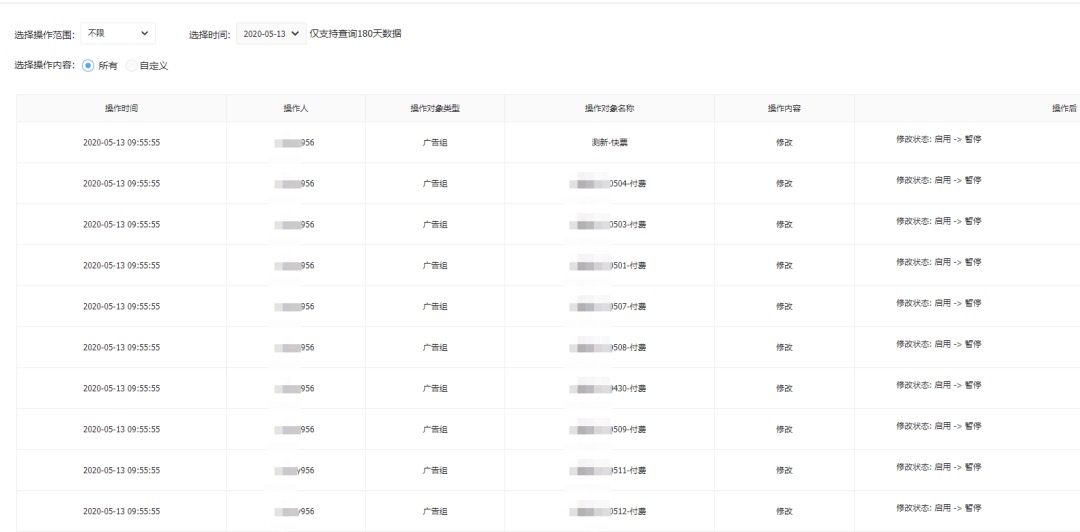
Task: Open the 选择时间 date dropdown 2020-05-13
Action: pos(271,34)
